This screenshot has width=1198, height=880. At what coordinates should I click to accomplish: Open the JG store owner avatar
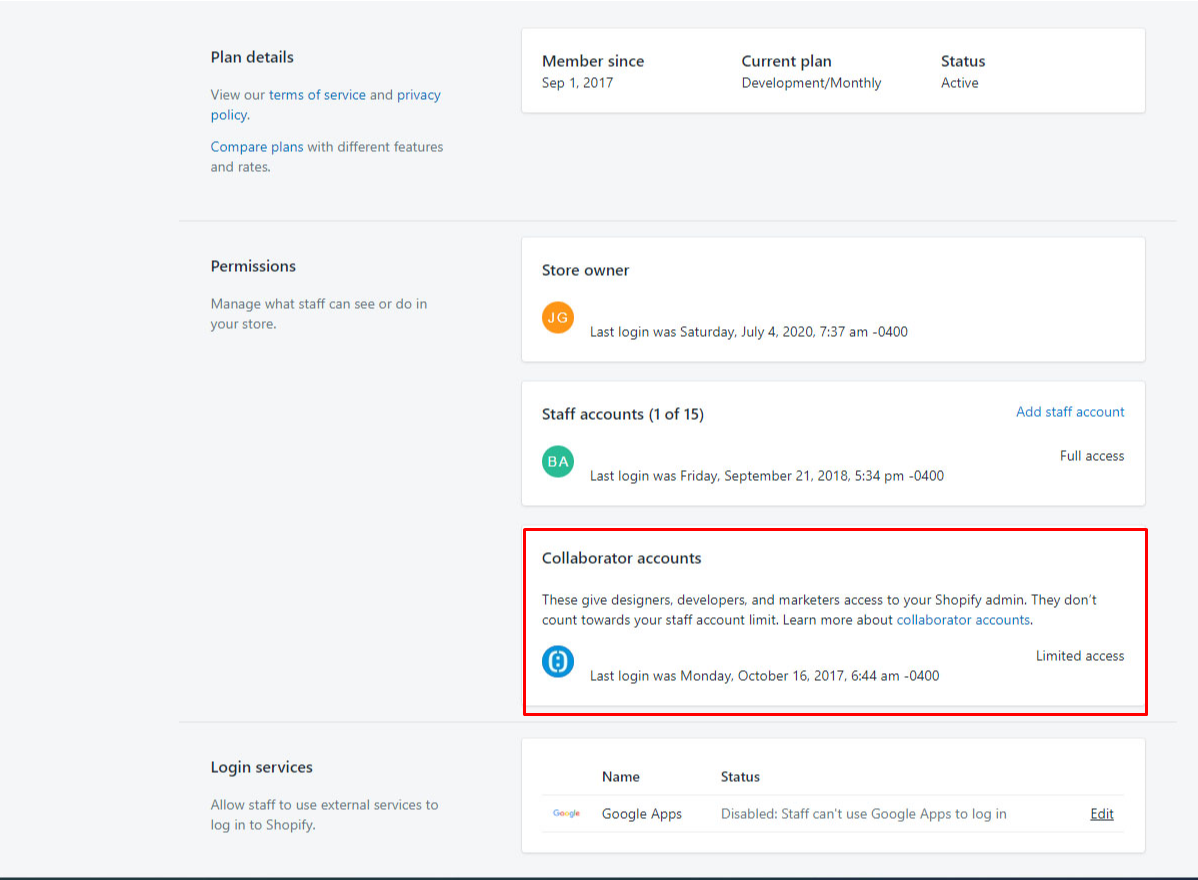click(x=558, y=317)
